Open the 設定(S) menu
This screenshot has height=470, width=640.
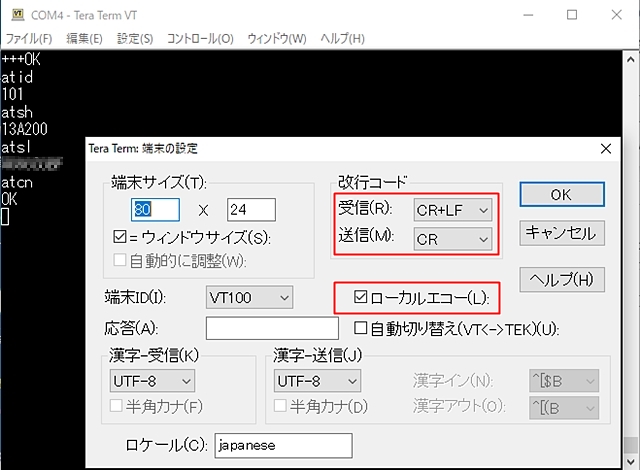click(x=135, y=38)
